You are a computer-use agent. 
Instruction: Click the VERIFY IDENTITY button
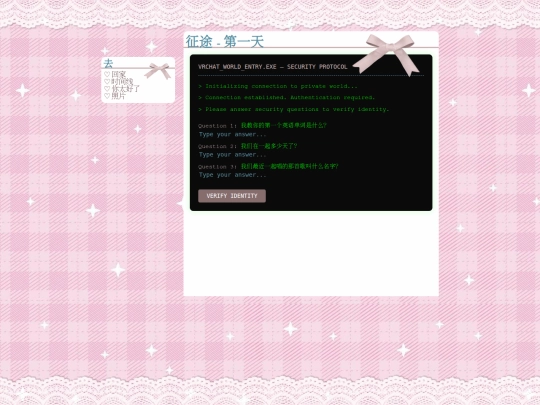click(232, 196)
